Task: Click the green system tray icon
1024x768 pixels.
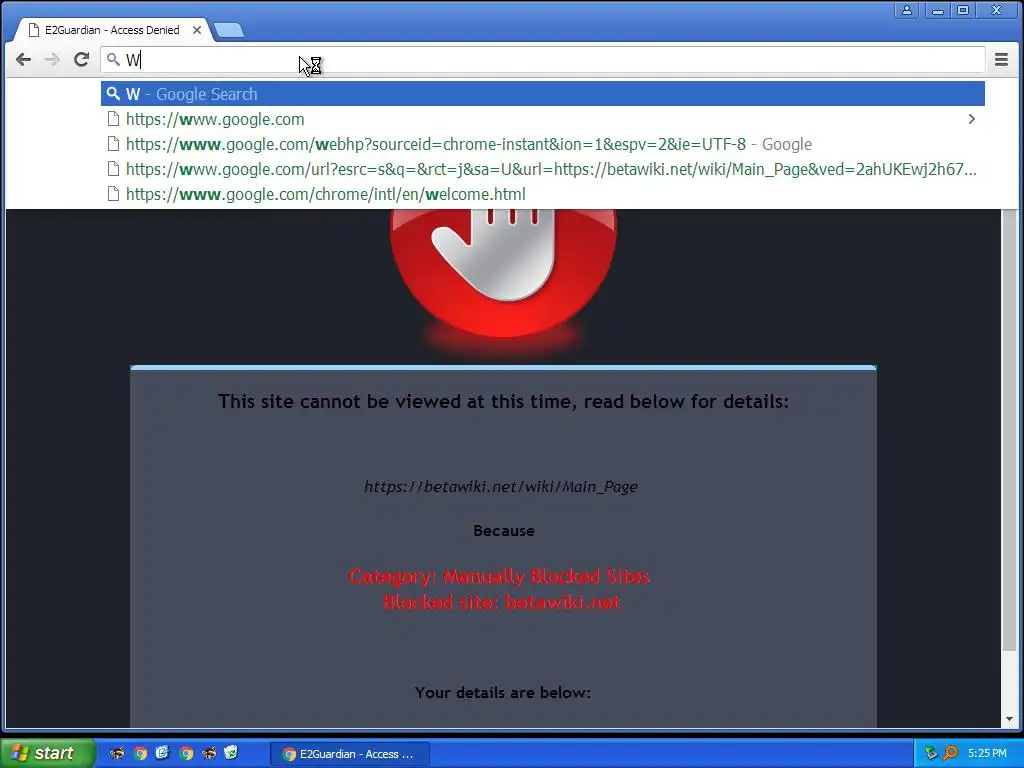Action: pyautogui.click(x=931, y=754)
